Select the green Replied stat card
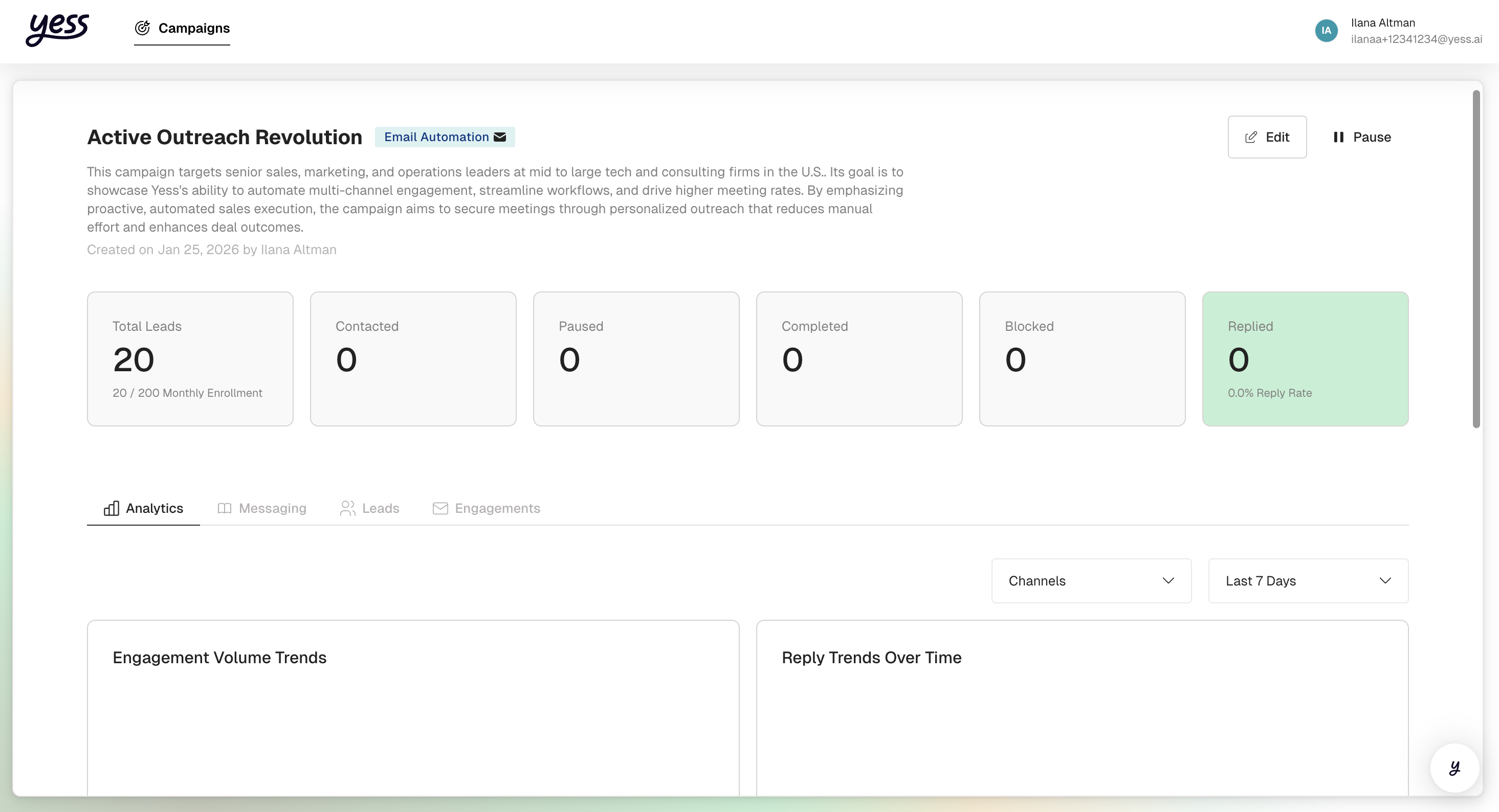 click(1305, 359)
